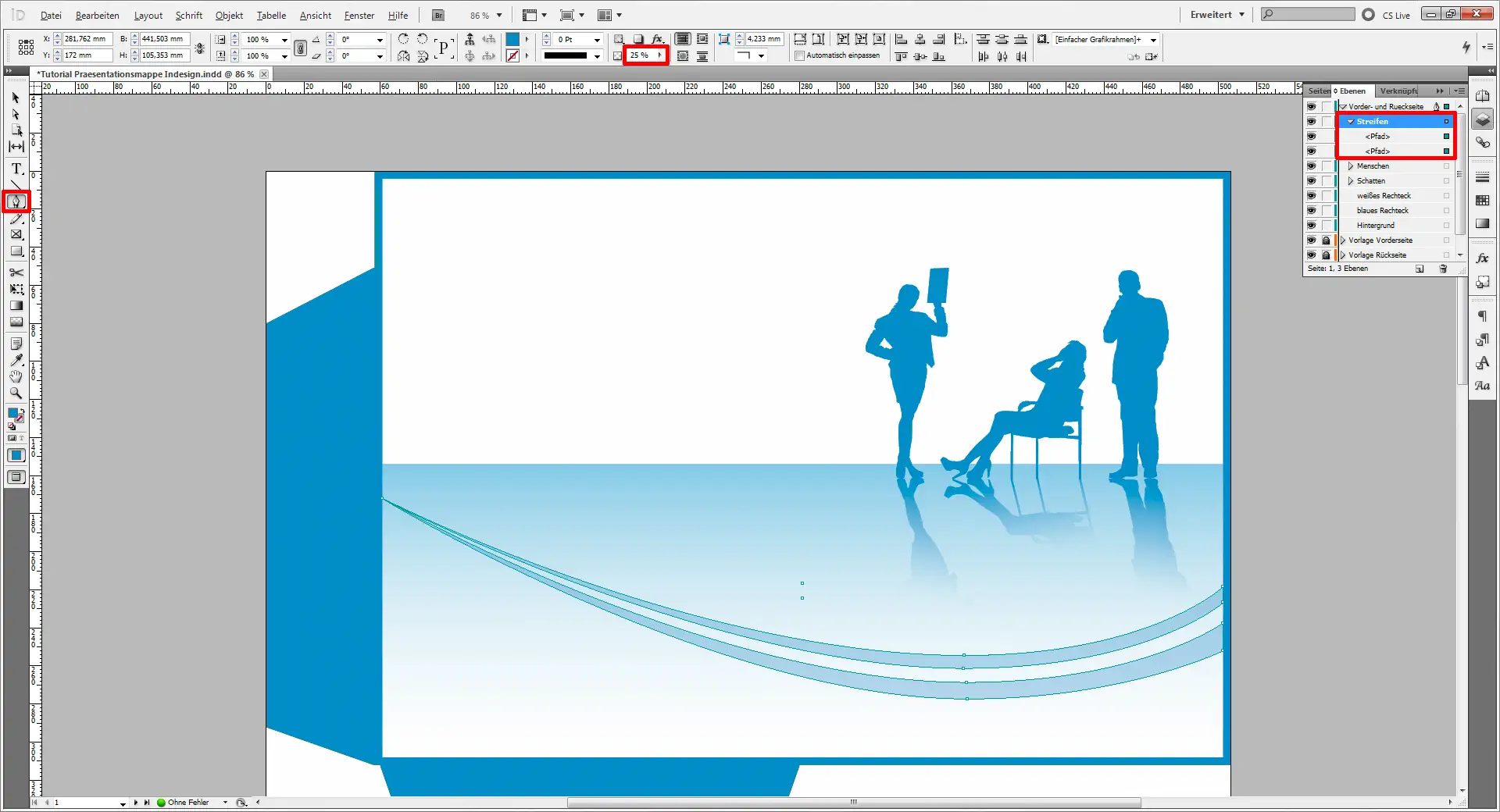Click the Effects fx icon in the control bar
Screen dimensions: 1500x812
[659, 39]
